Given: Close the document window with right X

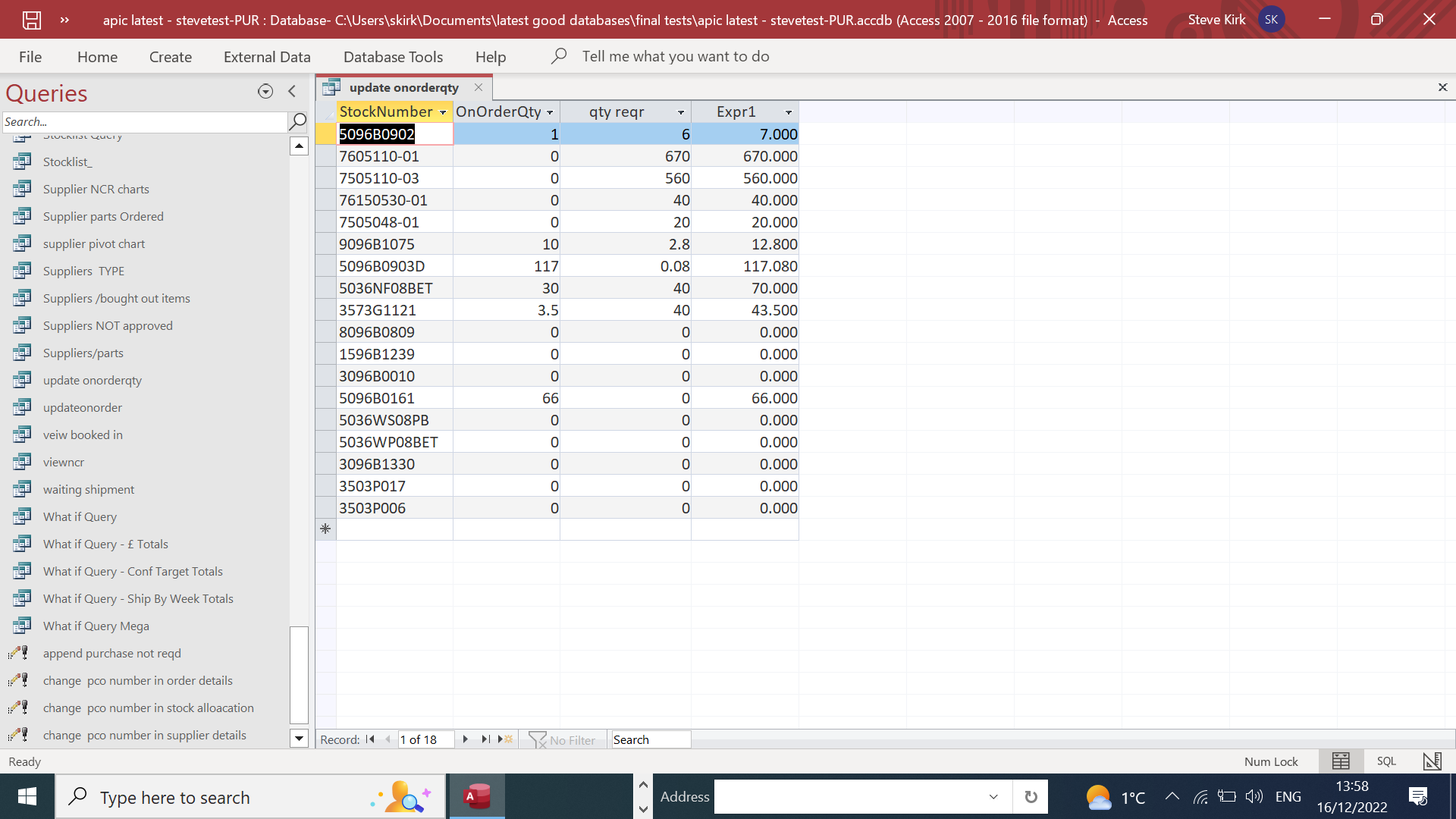Looking at the screenshot, I should click(1442, 87).
